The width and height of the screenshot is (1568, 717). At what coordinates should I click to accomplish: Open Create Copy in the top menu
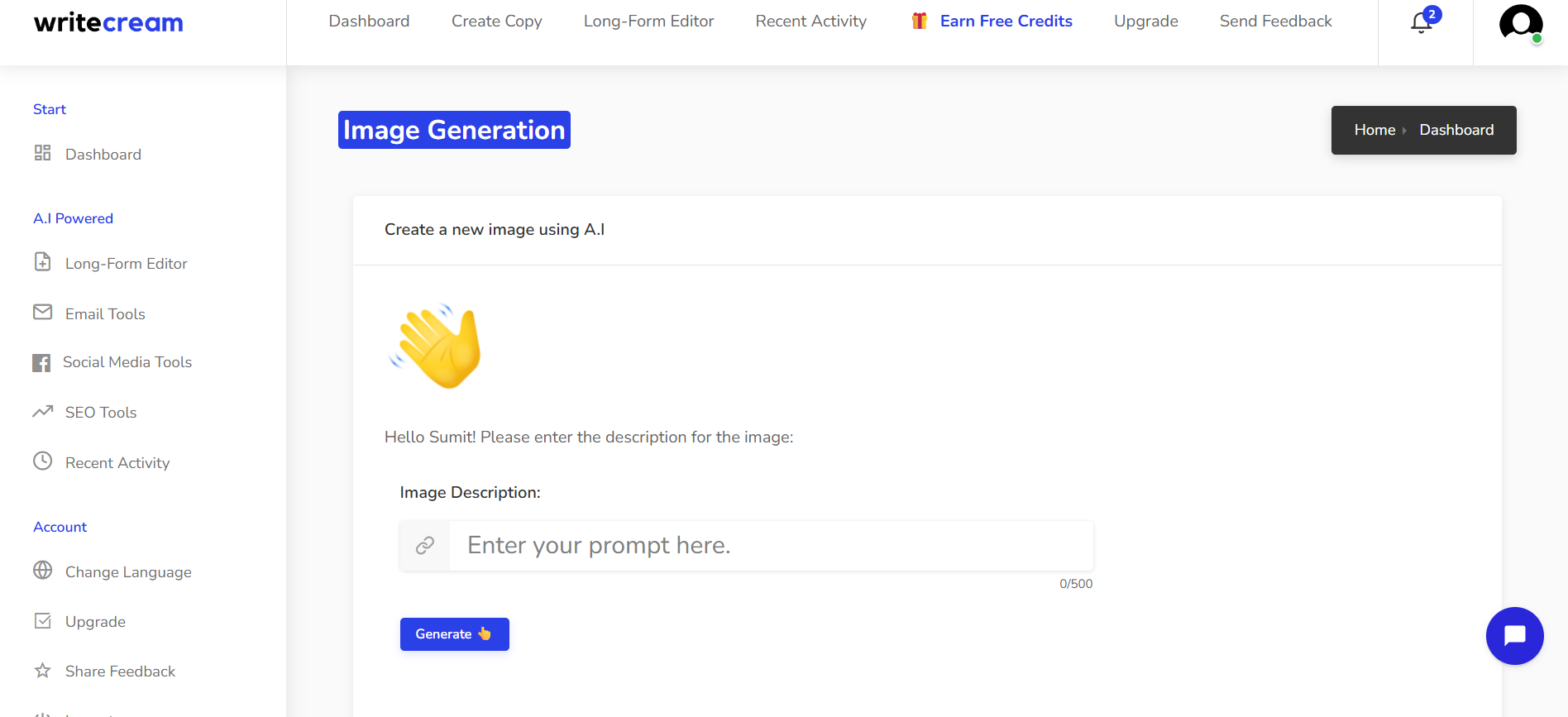pyautogui.click(x=496, y=22)
